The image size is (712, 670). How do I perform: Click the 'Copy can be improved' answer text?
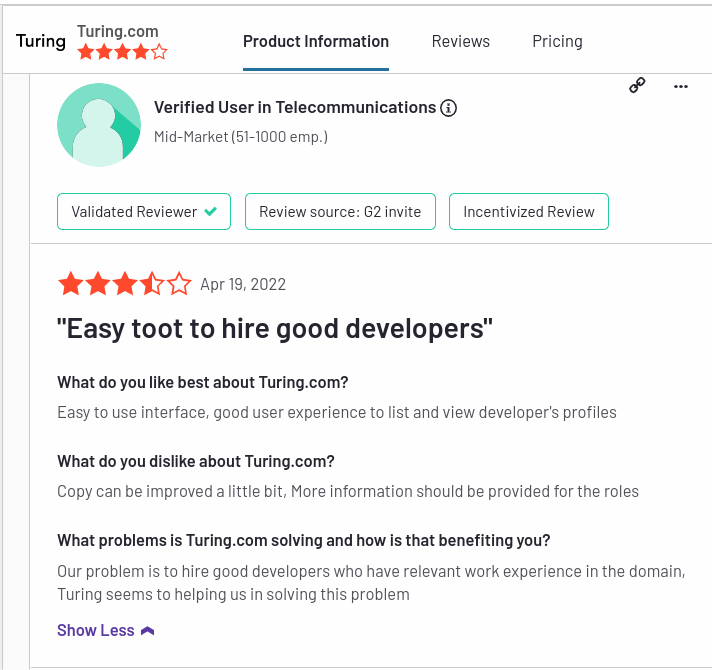[x=348, y=491]
